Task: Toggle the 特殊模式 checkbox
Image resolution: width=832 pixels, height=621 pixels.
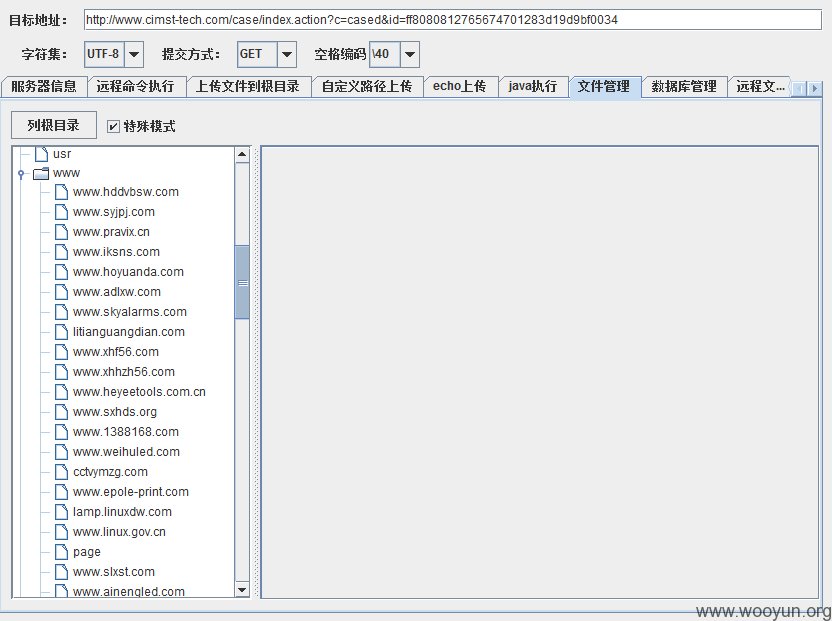Action: [113, 126]
